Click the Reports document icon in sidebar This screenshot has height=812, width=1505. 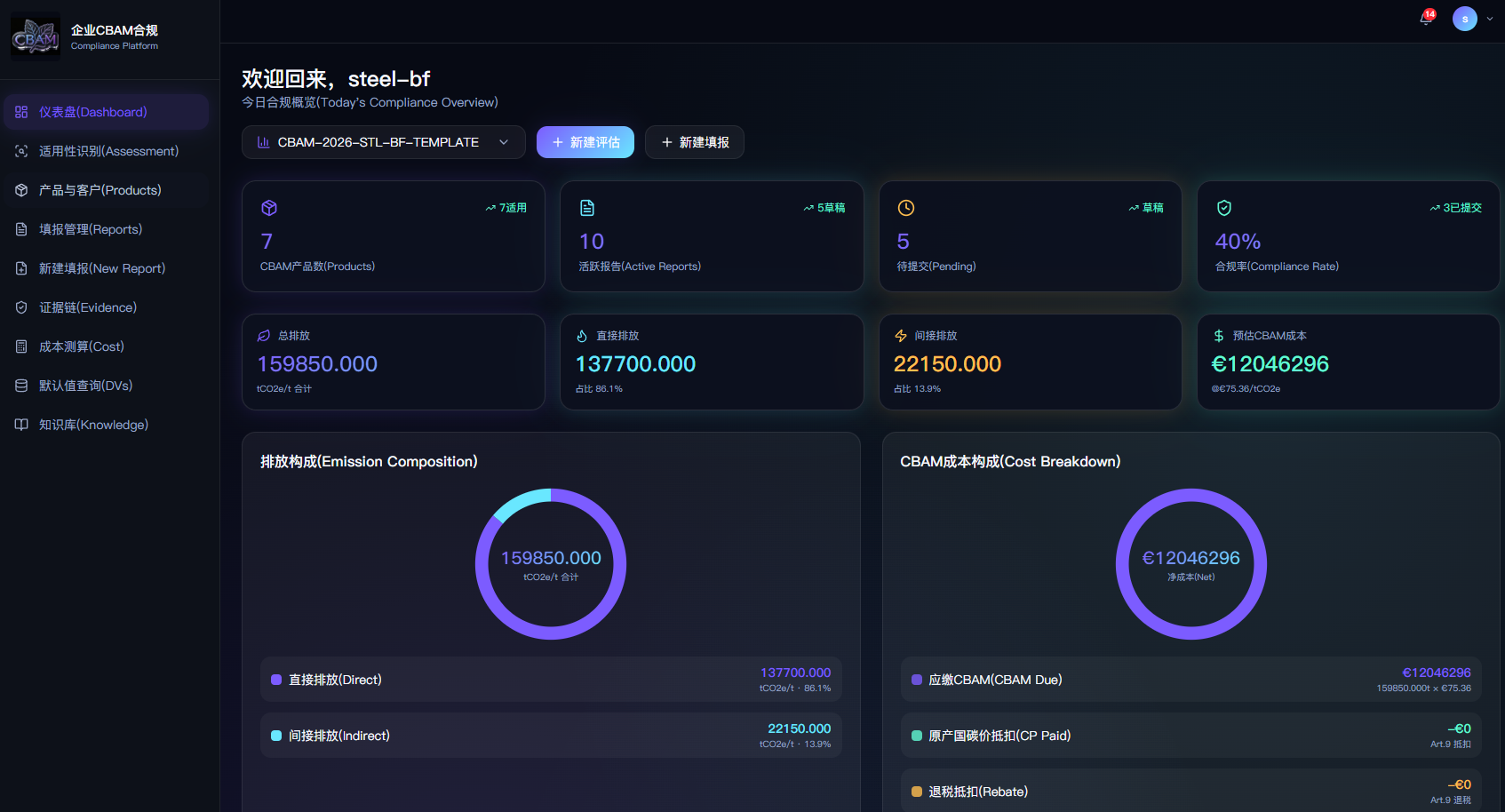pyautogui.click(x=21, y=229)
